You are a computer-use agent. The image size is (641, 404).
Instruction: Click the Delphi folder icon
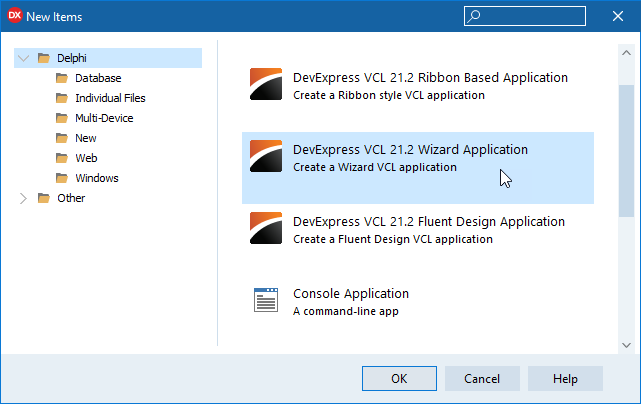[44, 58]
